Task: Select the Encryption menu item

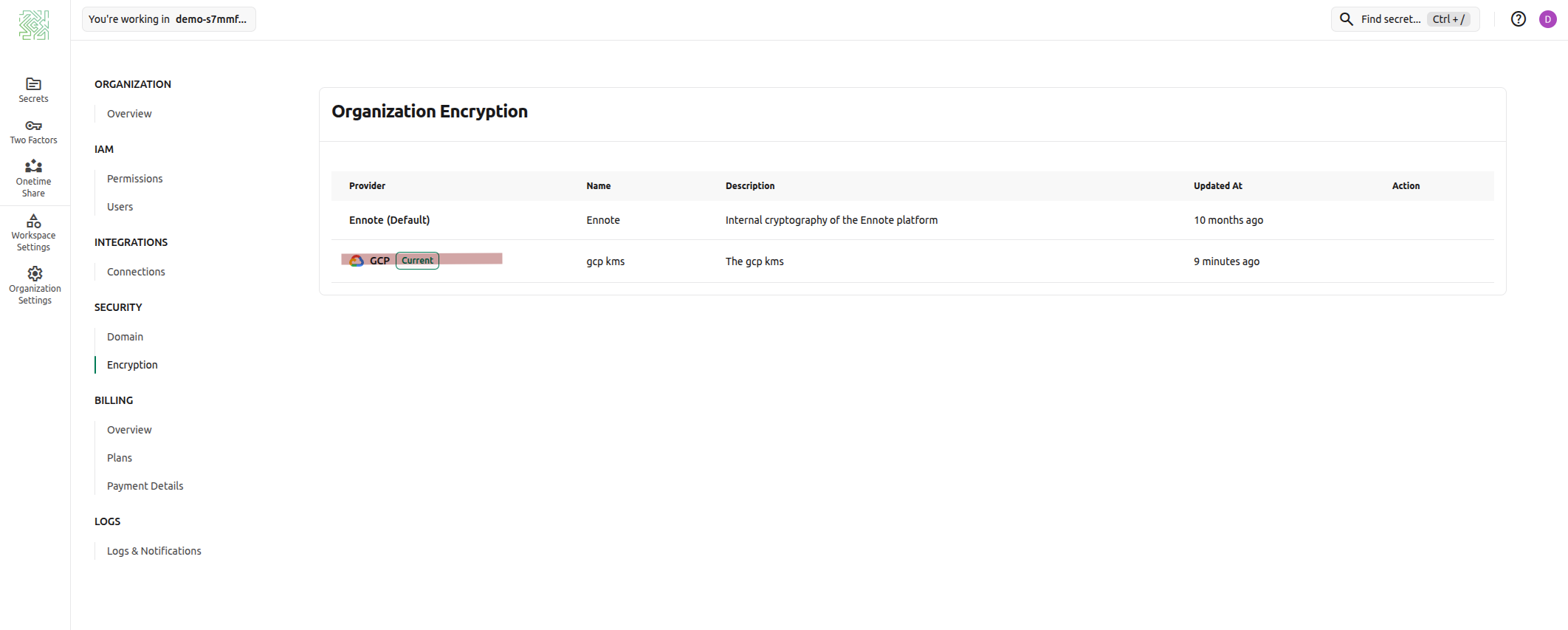Action: click(x=132, y=365)
